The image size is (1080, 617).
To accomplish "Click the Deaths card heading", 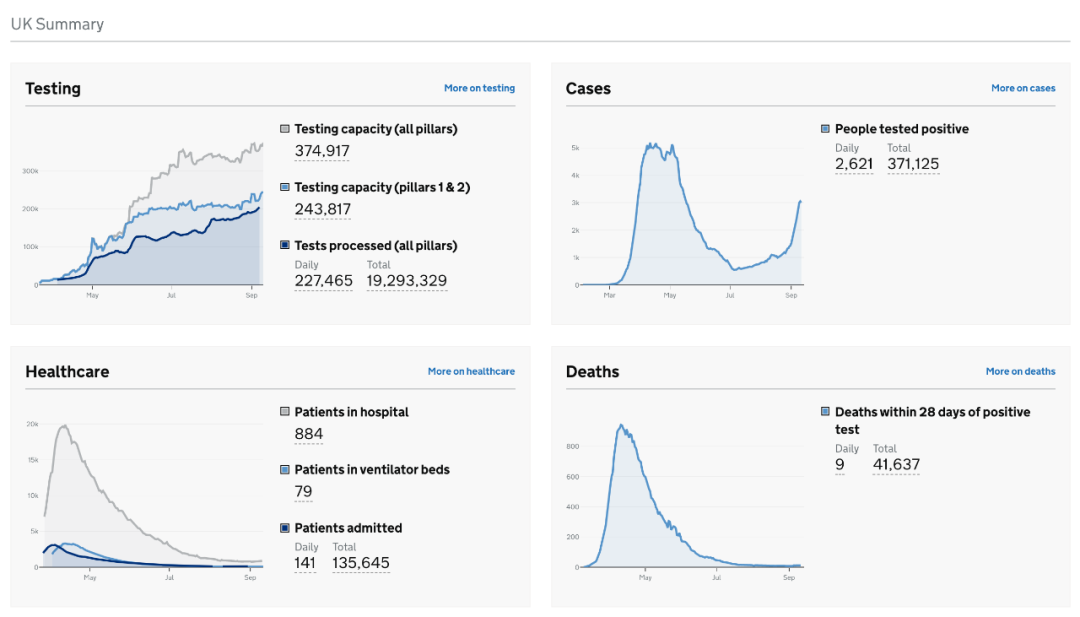I will (592, 372).
